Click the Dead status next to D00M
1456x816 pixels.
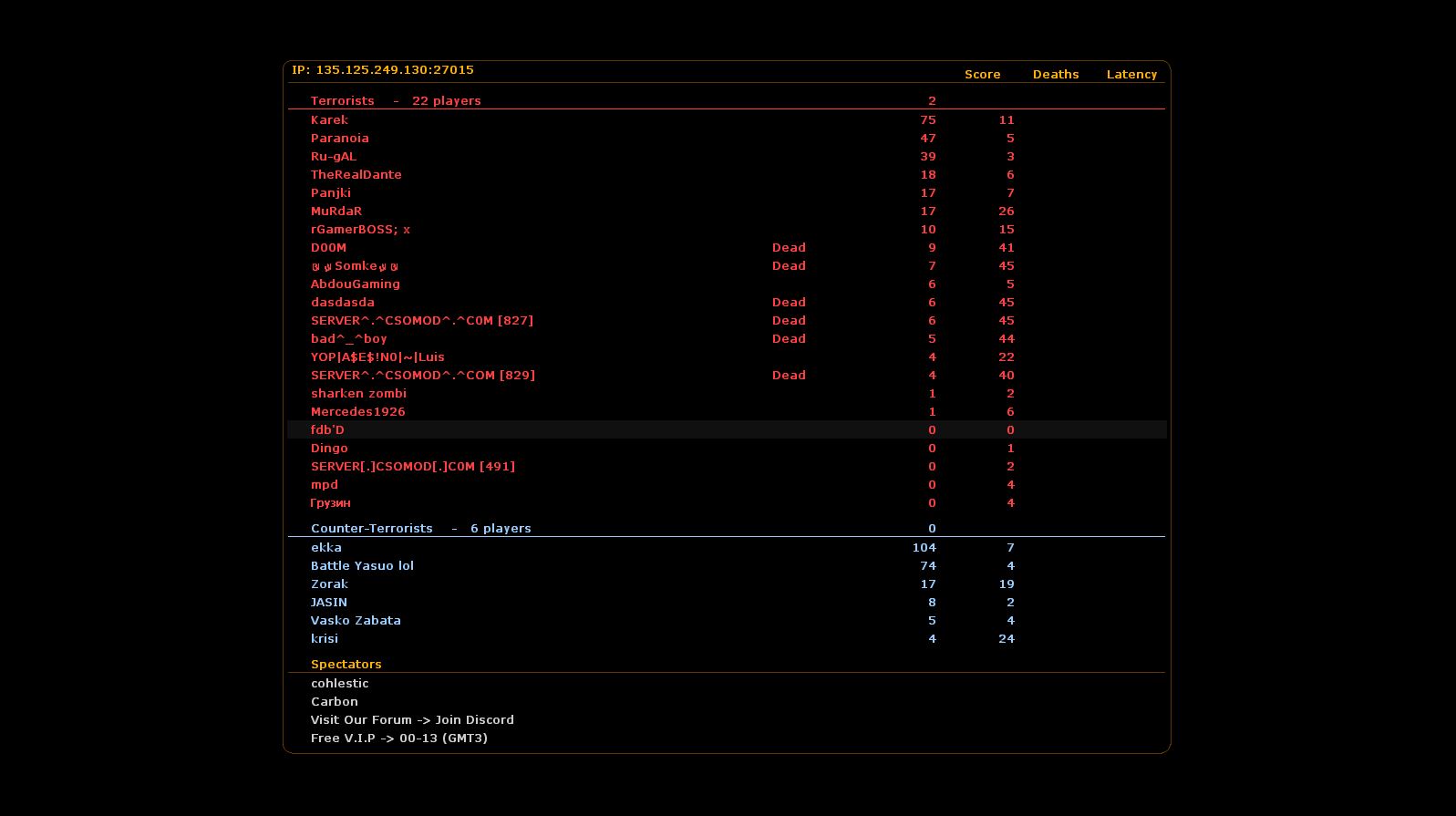[x=789, y=248]
